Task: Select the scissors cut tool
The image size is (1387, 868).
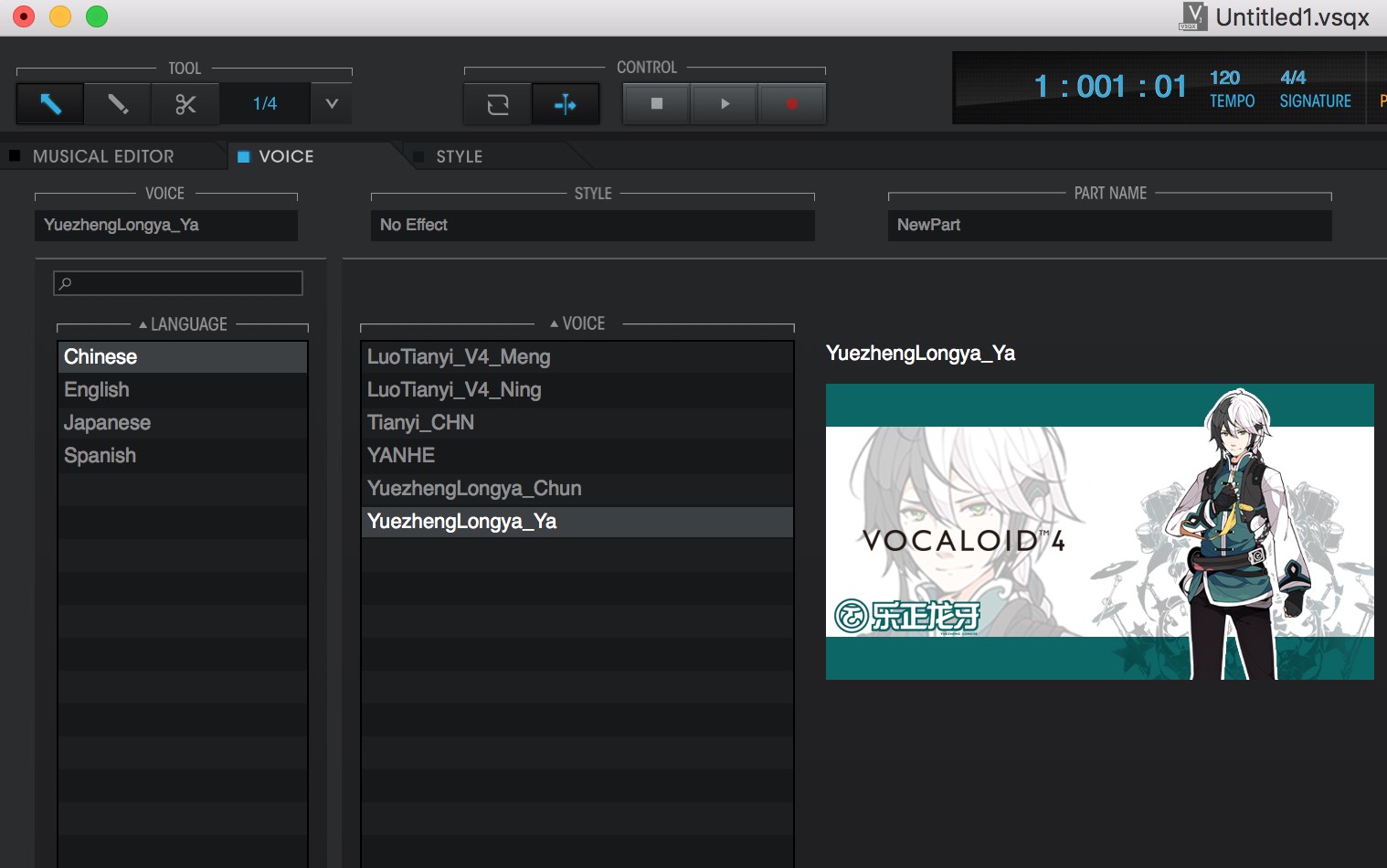Action: [x=185, y=104]
